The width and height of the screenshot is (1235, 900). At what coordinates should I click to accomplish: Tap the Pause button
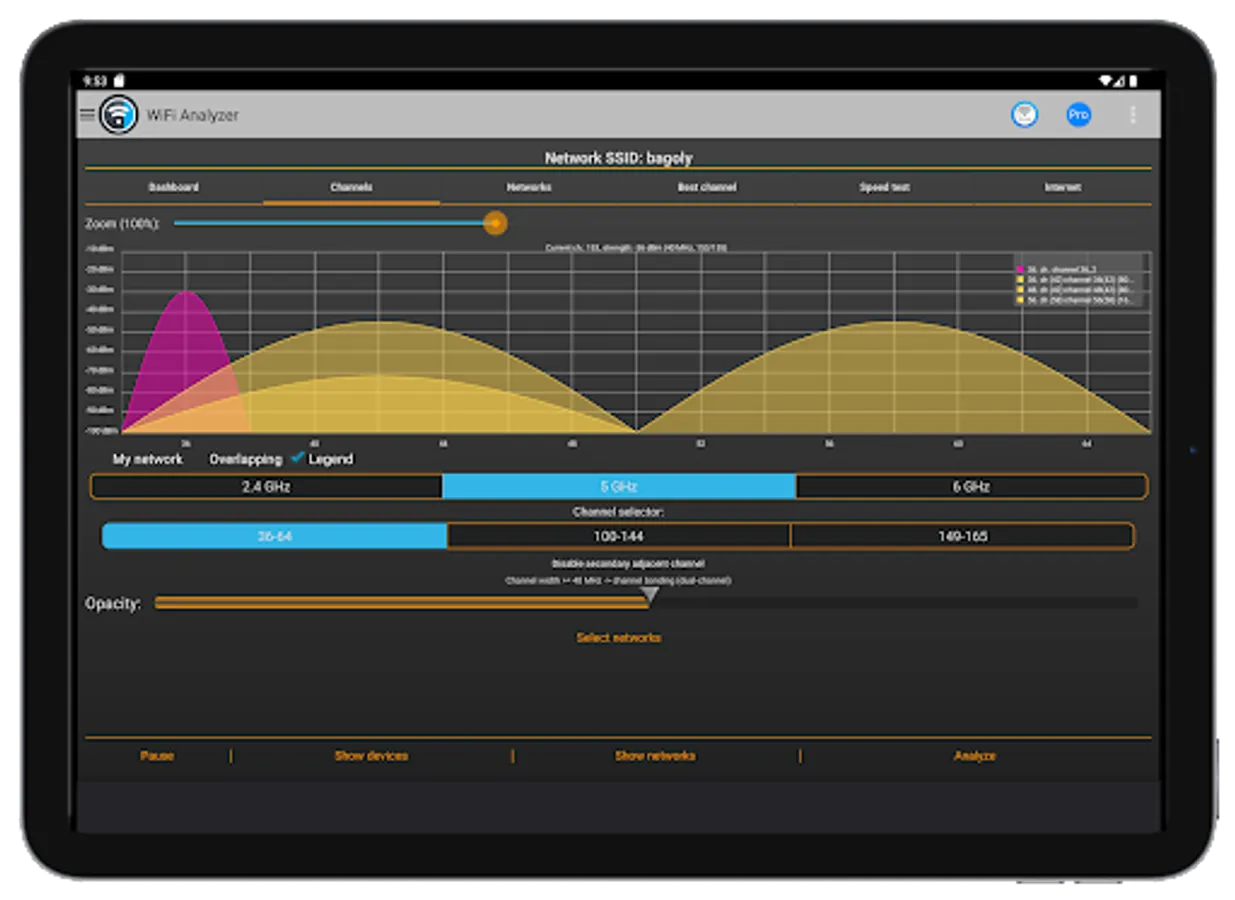pyautogui.click(x=157, y=756)
